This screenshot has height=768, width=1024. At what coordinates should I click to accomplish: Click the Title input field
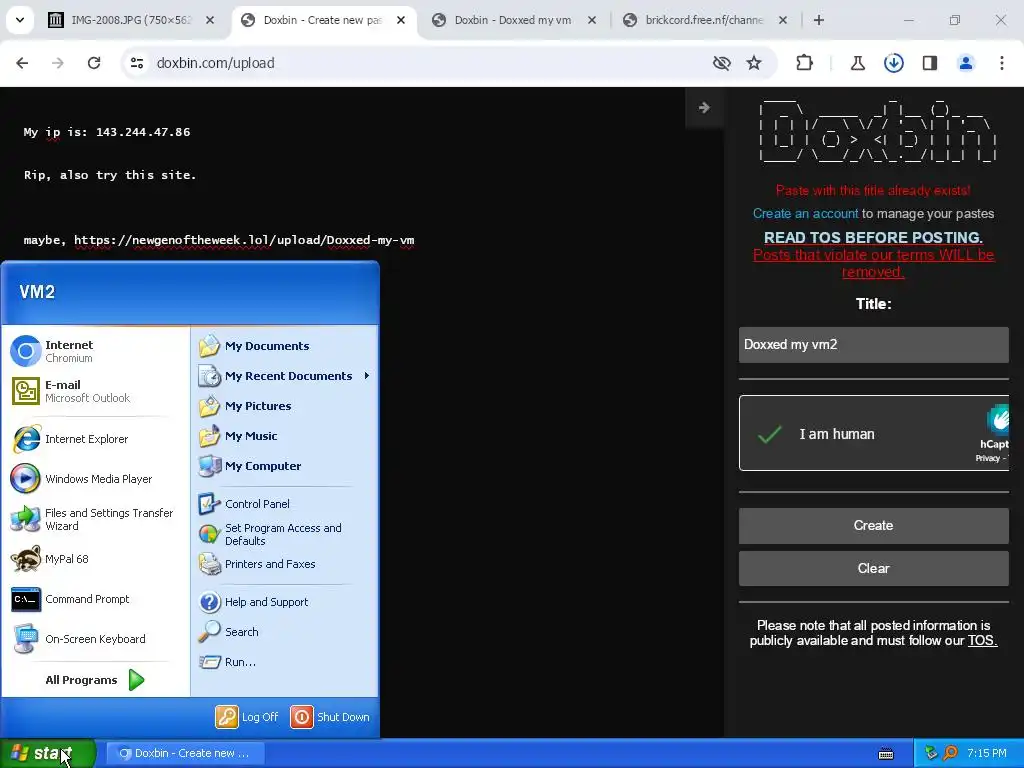pos(873,345)
